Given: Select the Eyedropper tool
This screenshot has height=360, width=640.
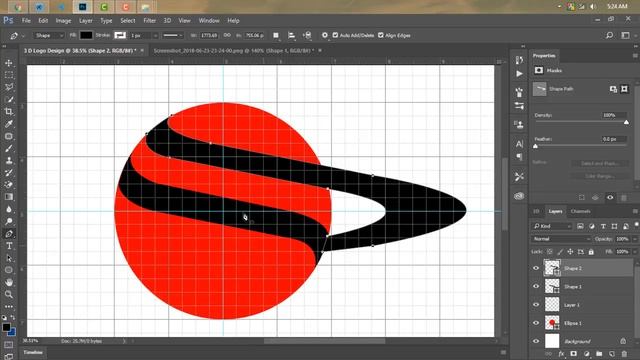Looking at the screenshot, I should click(9, 124).
